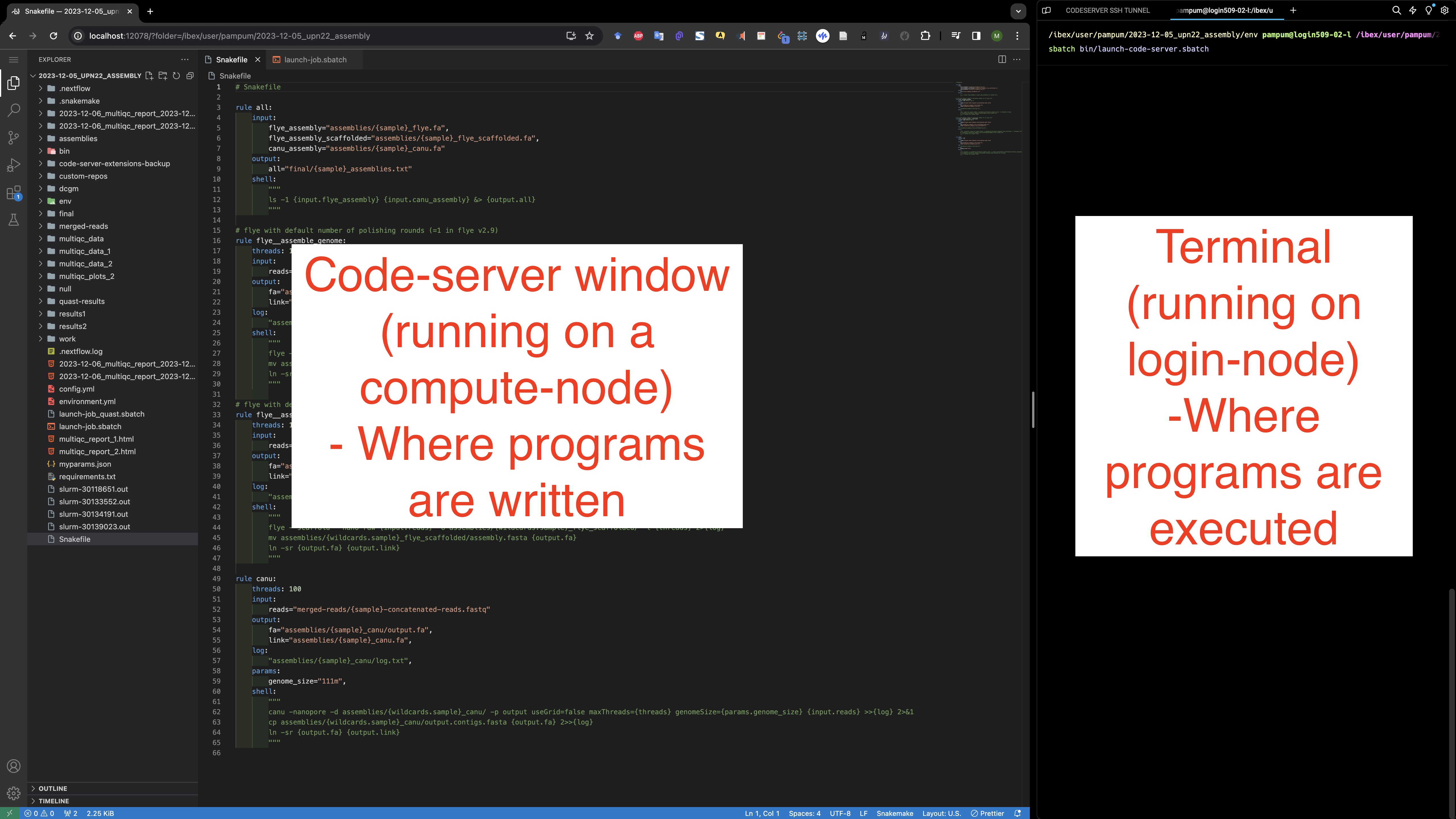
Task: Click the Snakemake language mode button
Action: point(894,813)
